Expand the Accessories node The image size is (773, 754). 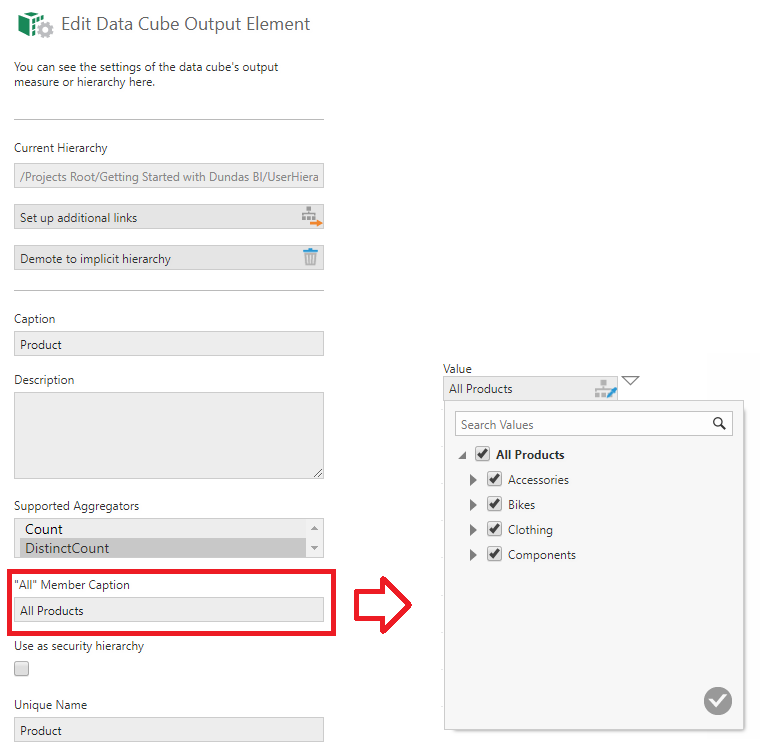point(473,480)
